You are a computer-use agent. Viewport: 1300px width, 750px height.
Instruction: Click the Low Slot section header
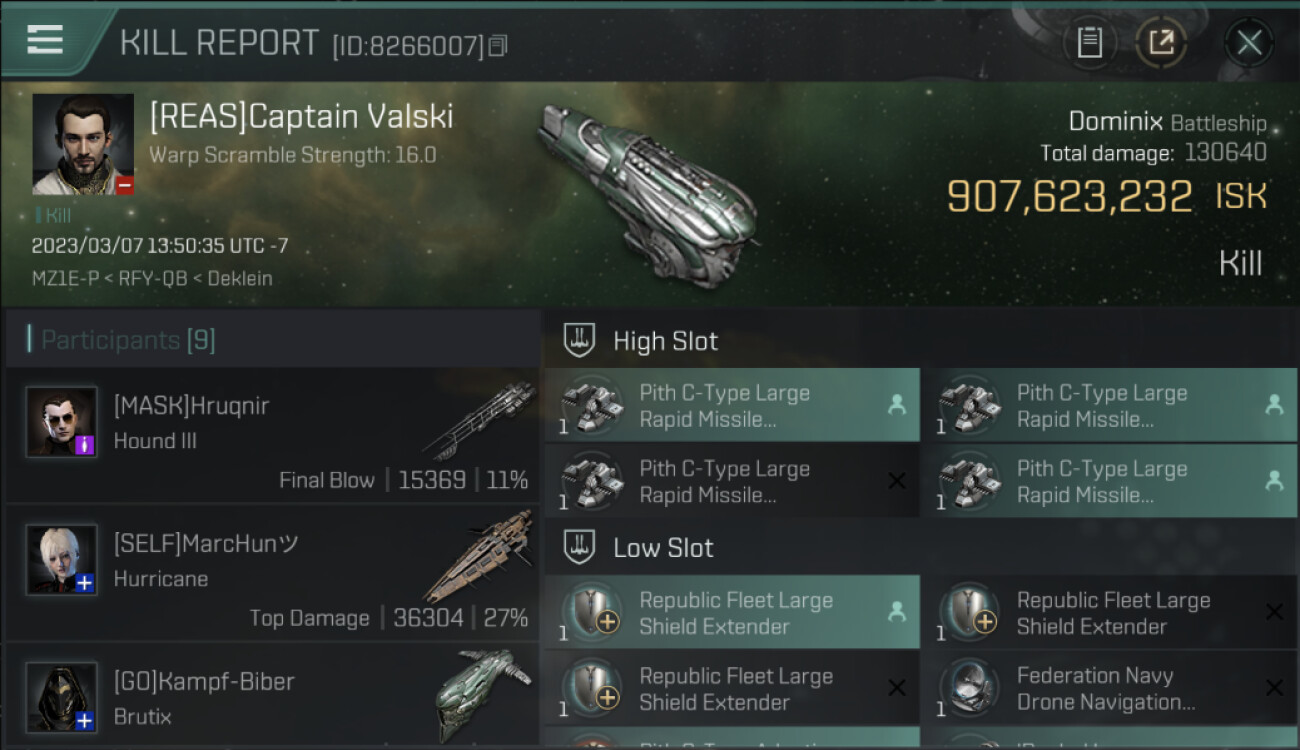pos(663,548)
